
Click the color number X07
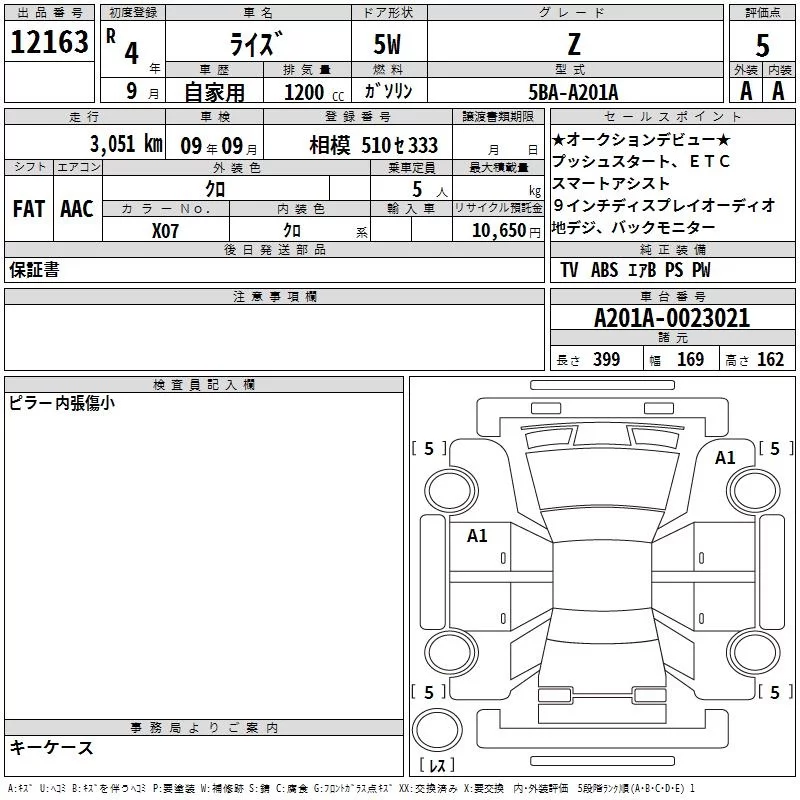(165, 229)
